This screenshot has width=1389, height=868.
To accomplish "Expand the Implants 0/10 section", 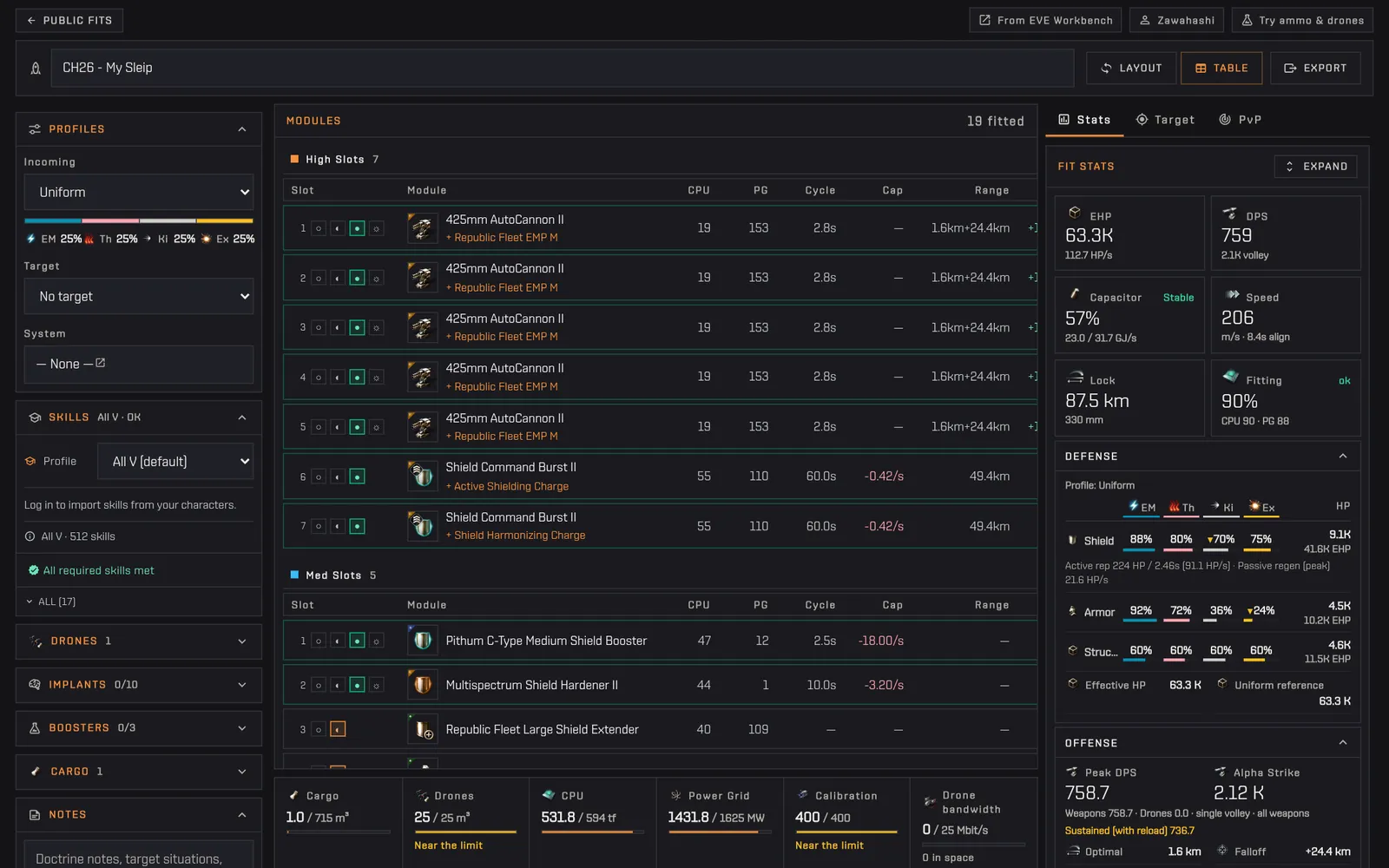I will pyautogui.click(x=139, y=685).
